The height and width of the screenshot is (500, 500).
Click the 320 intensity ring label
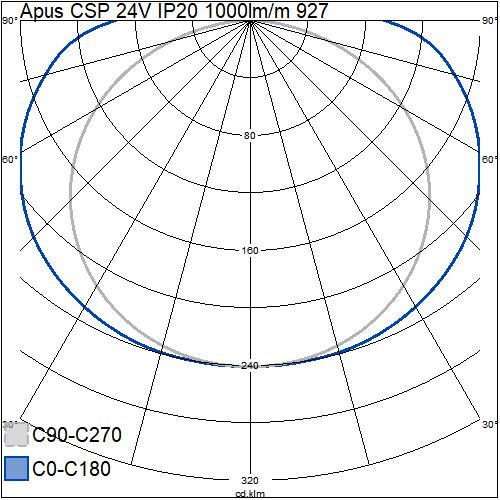click(250, 480)
